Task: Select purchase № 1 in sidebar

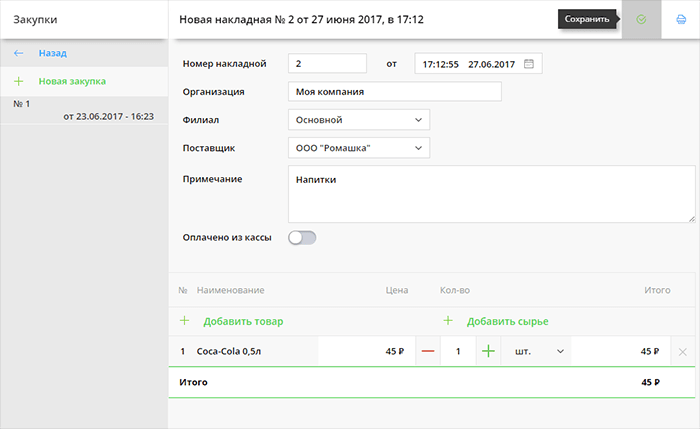Action: (83, 110)
